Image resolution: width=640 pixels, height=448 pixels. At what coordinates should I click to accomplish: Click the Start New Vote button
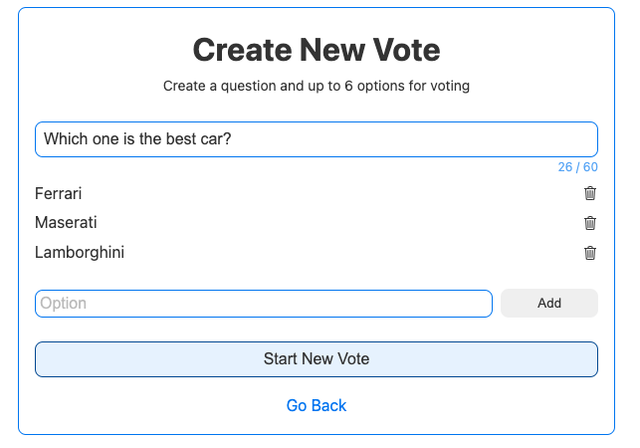(316, 359)
